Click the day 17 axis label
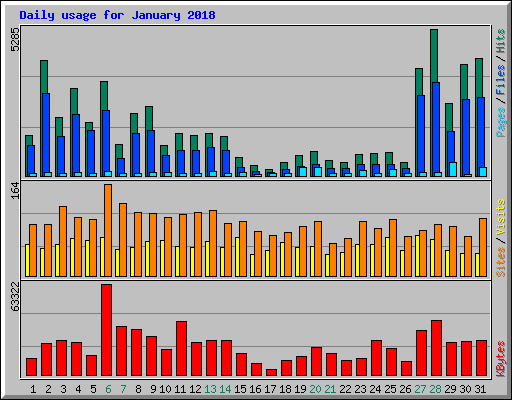This screenshot has height=400, width=512. coord(270,389)
